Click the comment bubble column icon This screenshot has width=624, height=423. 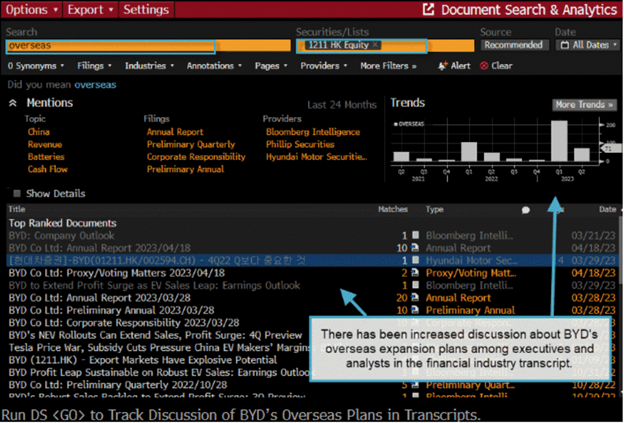tap(526, 210)
